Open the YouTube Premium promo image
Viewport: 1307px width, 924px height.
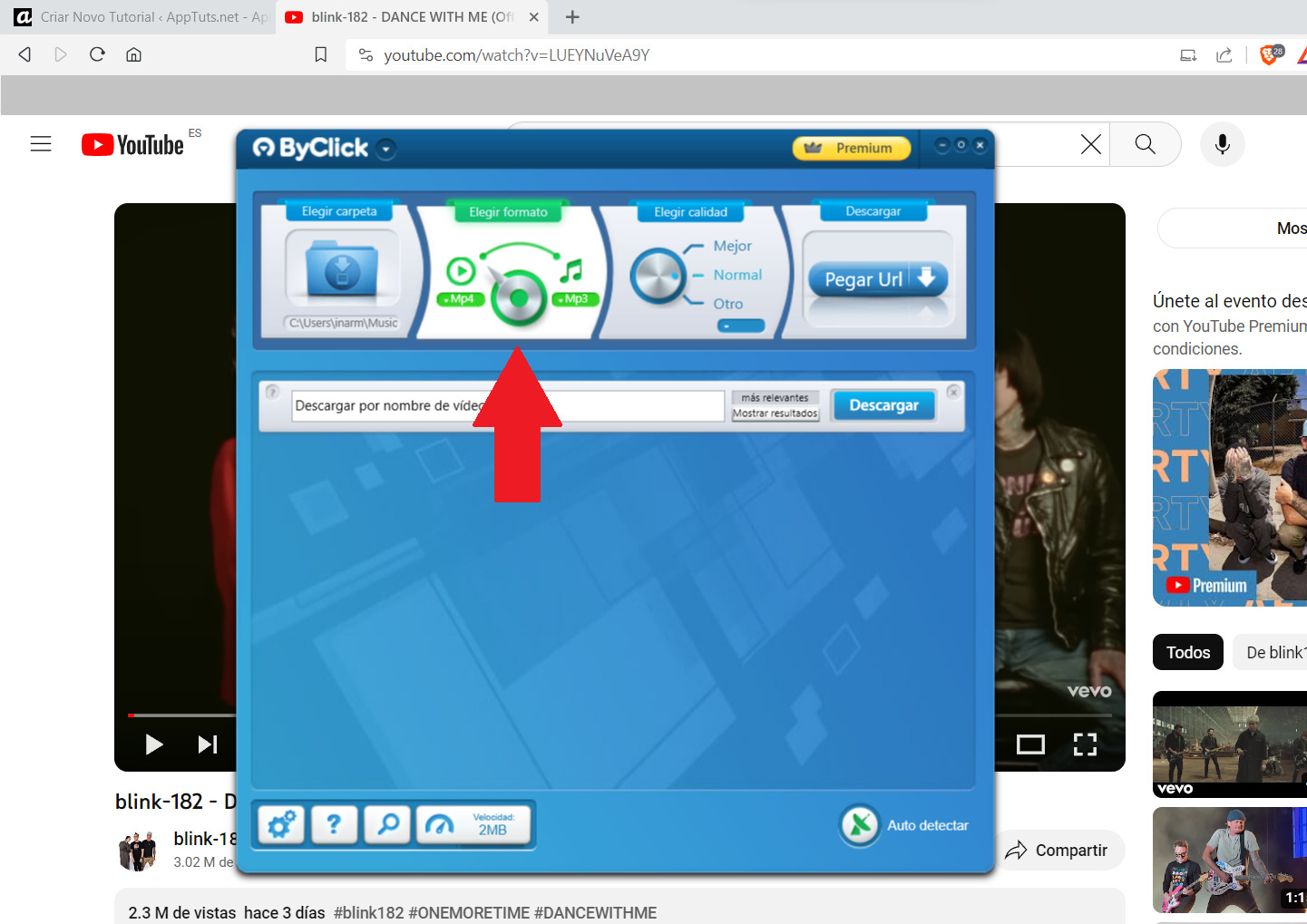pos(1230,488)
